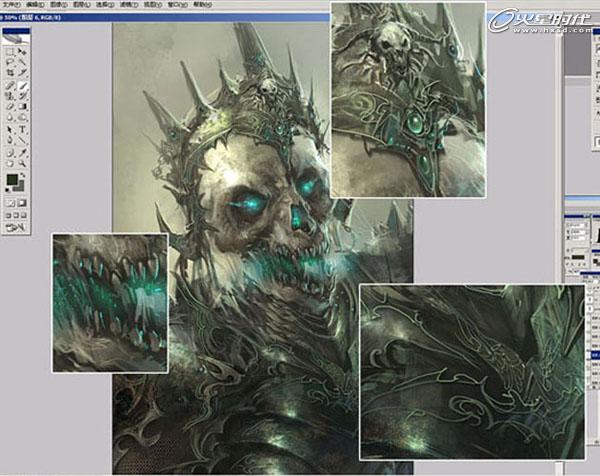
Task: Select the Move tool
Action: click(x=22, y=52)
